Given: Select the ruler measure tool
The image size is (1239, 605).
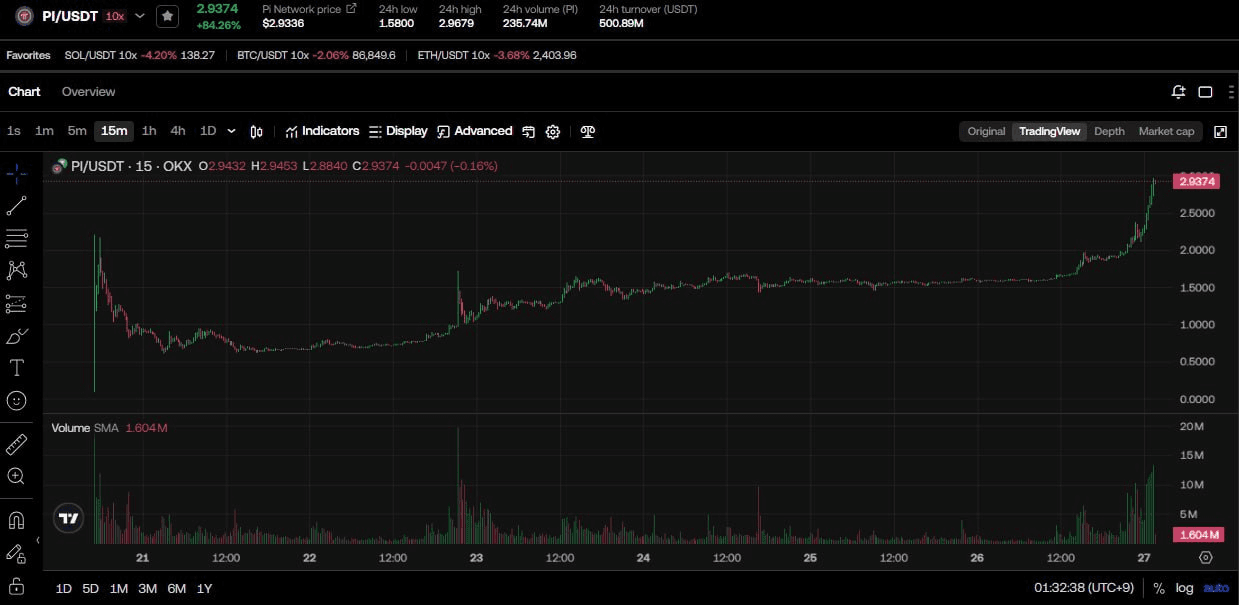Looking at the screenshot, I should tap(16, 444).
